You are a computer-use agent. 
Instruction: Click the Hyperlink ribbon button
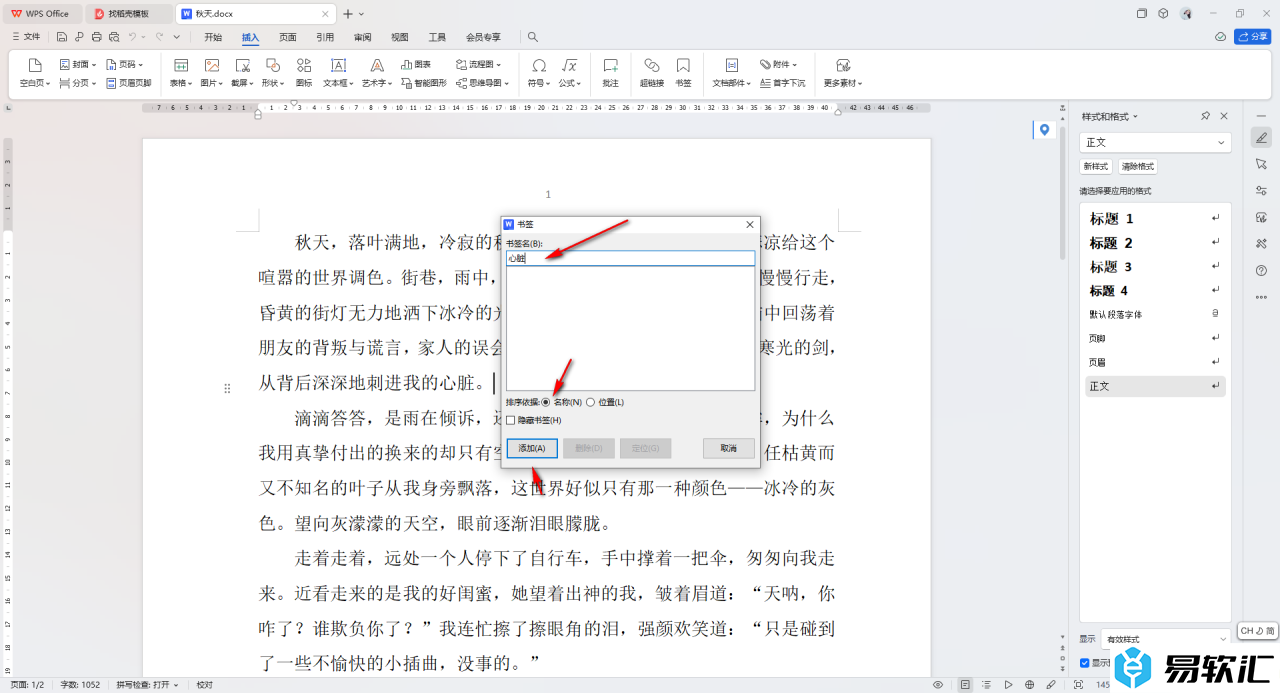pyautogui.click(x=652, y=72)
